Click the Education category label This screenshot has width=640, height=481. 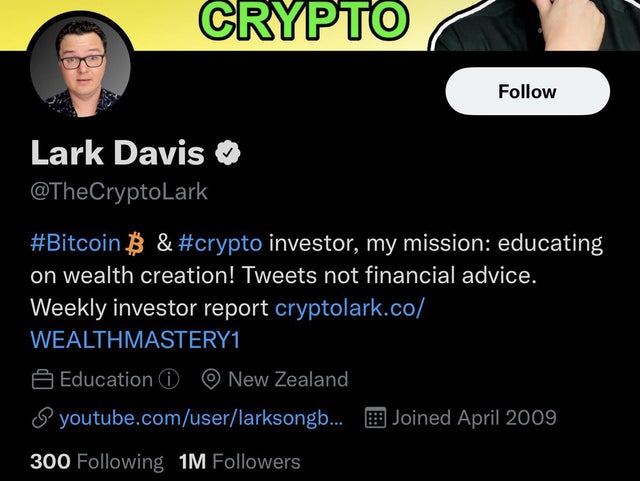tap(106, 379)
